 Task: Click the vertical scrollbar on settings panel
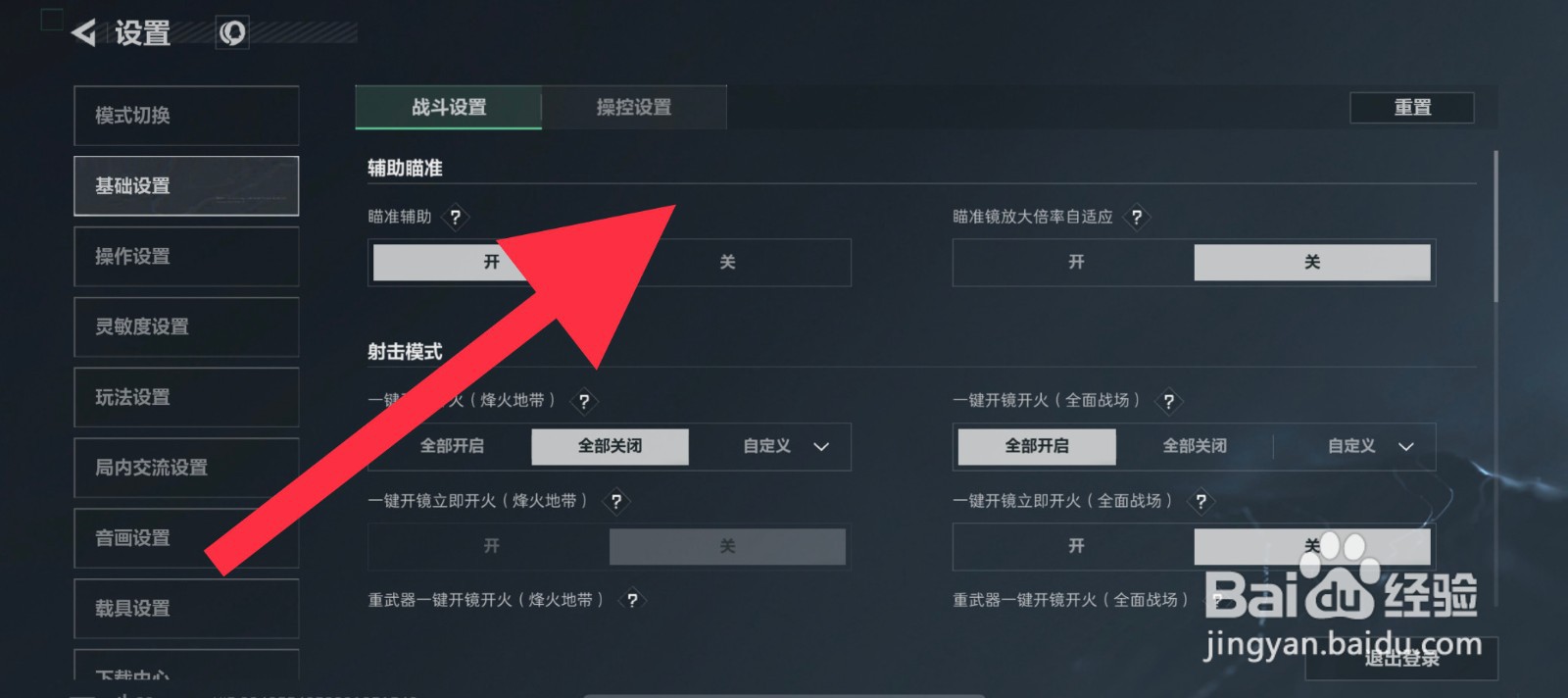(x=1495, y=225)
